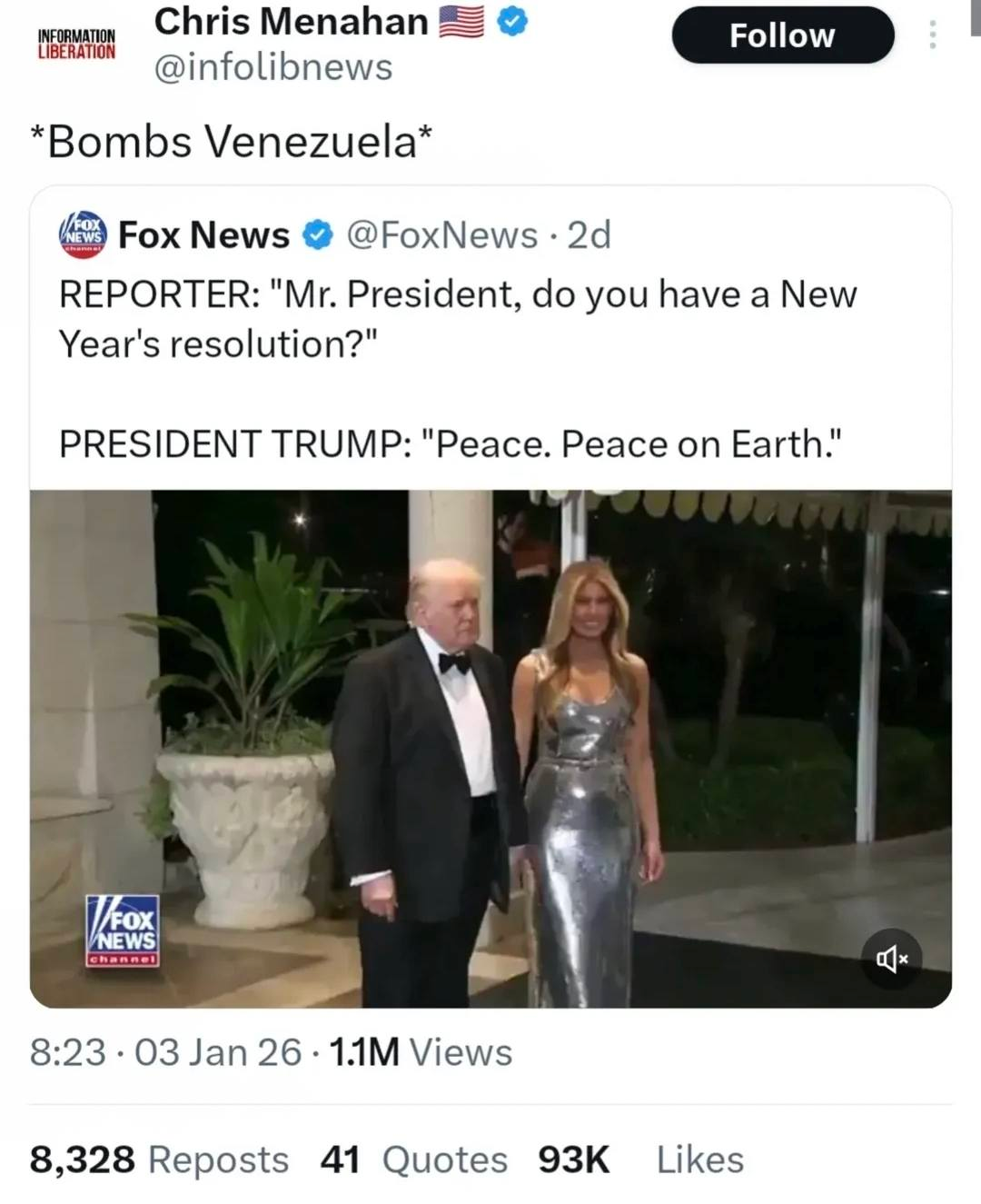View the 93K Likes list
The image size is (981, 1204).
coord(640,1159)
